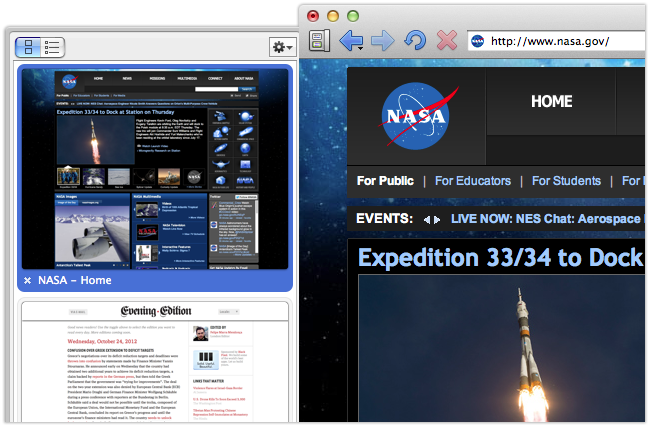650x427 pixels.
Task: Select the NASA - Home tab thumbnail
Action: [x=155, y=169]
